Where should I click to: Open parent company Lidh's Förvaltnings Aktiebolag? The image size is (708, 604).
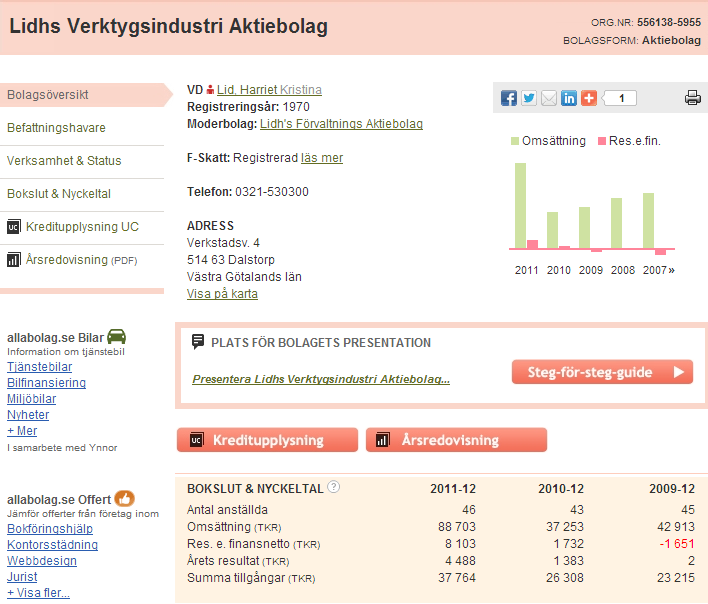coord(341,124)
